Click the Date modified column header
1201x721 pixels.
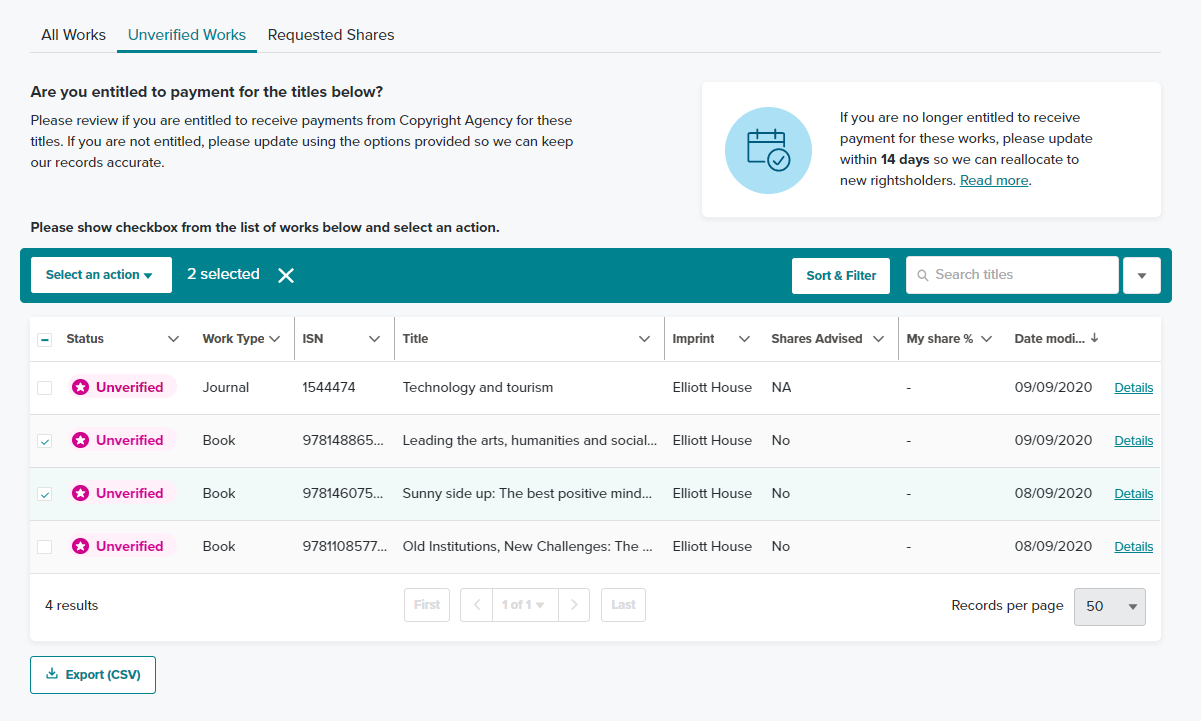[x=1050, y=339]
